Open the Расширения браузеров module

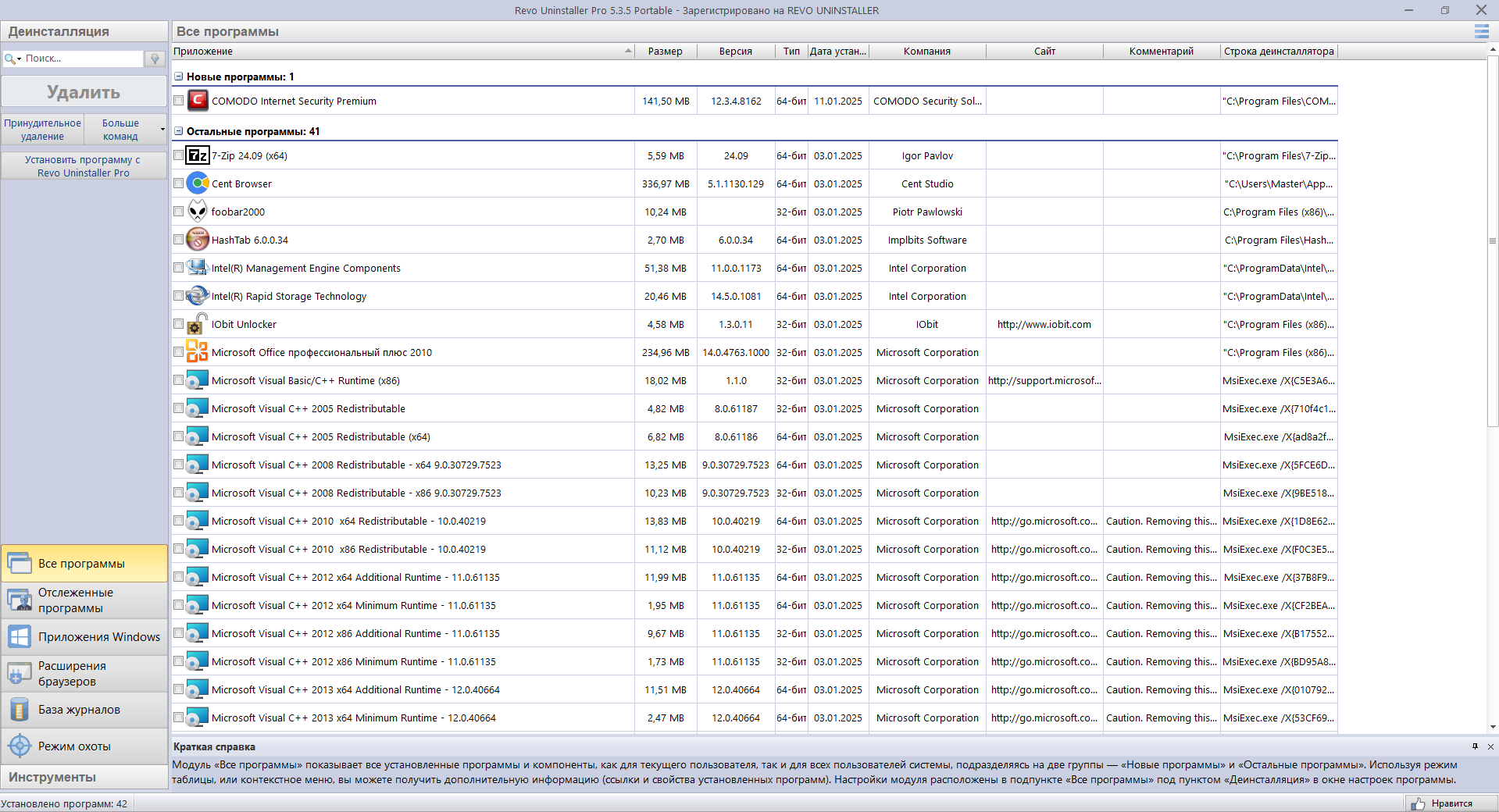pyautogui.click(x=84, y=673)
